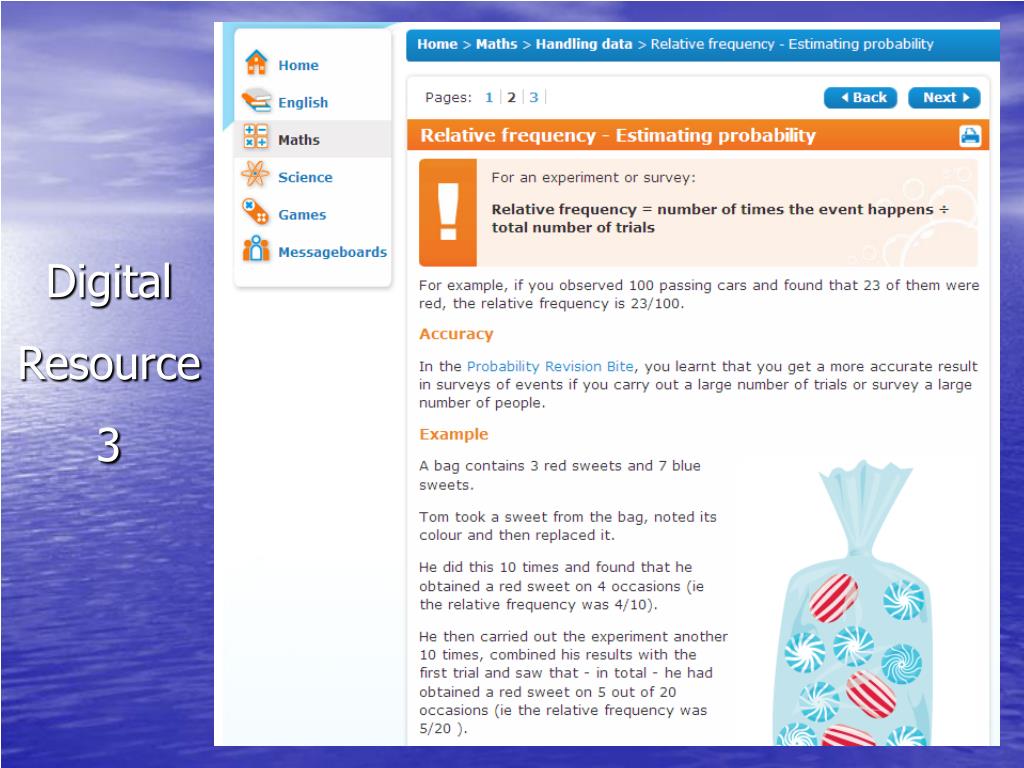Click the 'Relative frequency - Estimating probability' orange title
1024x768 pixels.
click(x=618, y=135)
